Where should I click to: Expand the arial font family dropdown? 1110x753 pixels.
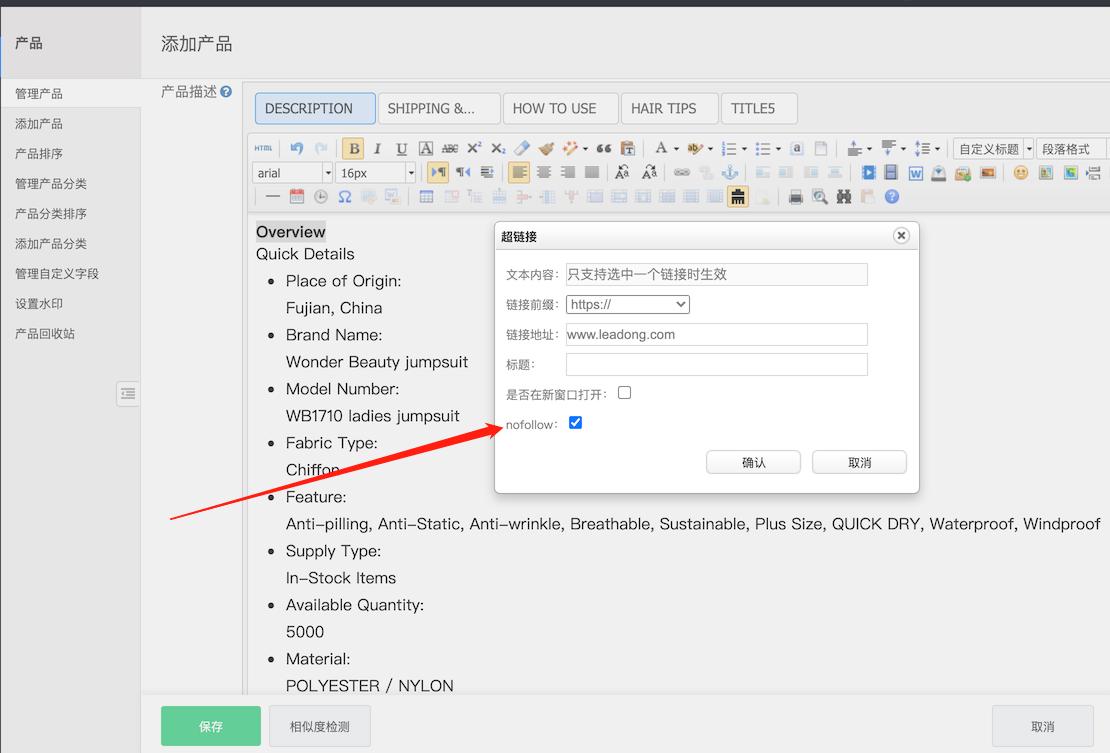(327, 173)
